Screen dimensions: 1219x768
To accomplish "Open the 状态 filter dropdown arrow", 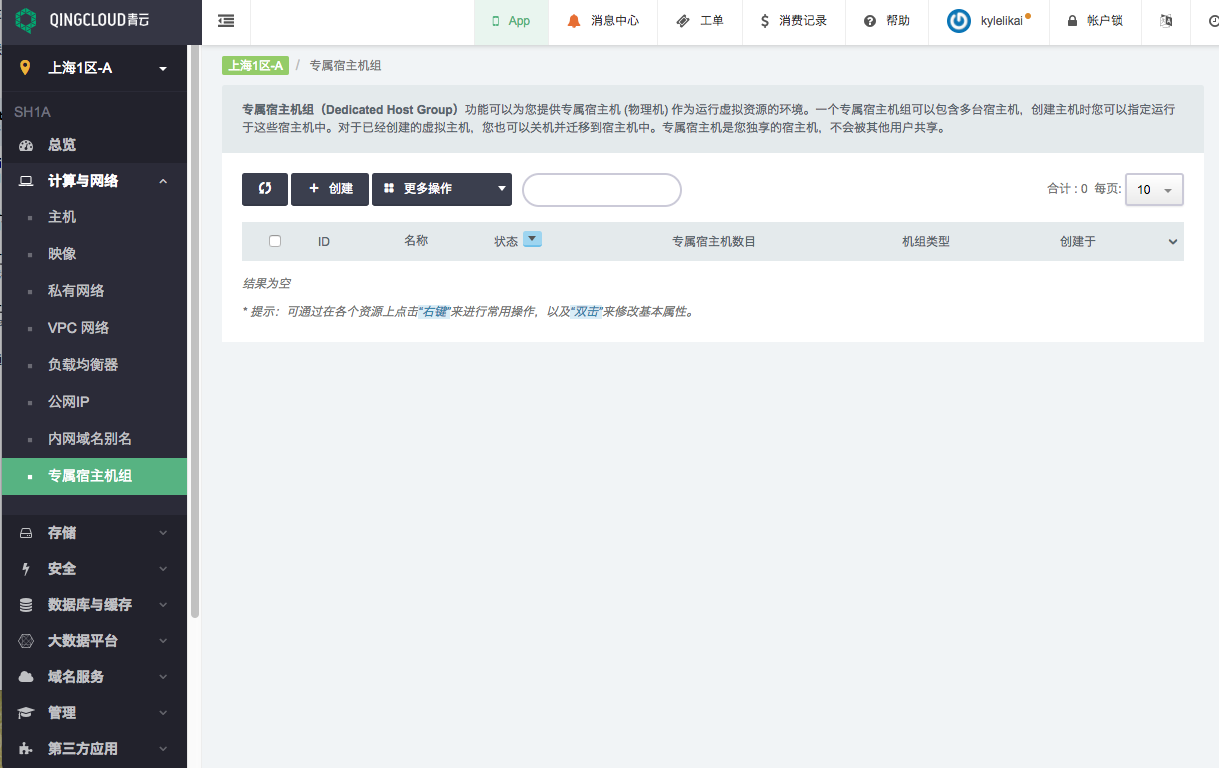I will (x=532, y=240).
